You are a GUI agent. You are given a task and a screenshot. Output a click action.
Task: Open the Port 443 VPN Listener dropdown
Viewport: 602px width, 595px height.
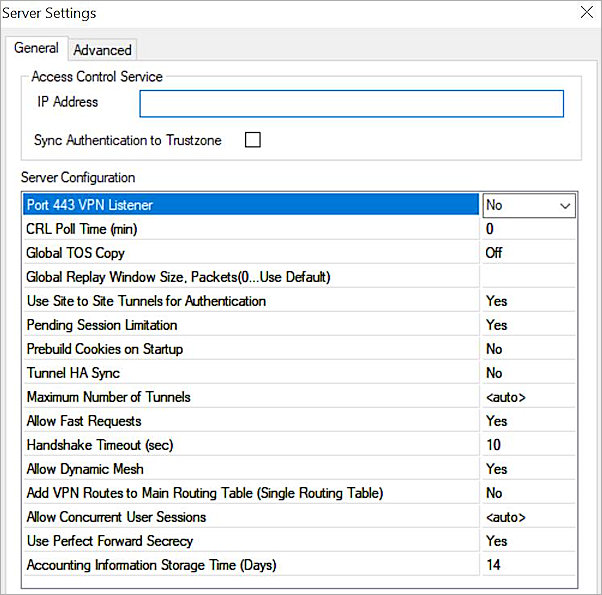pos(565,205)
